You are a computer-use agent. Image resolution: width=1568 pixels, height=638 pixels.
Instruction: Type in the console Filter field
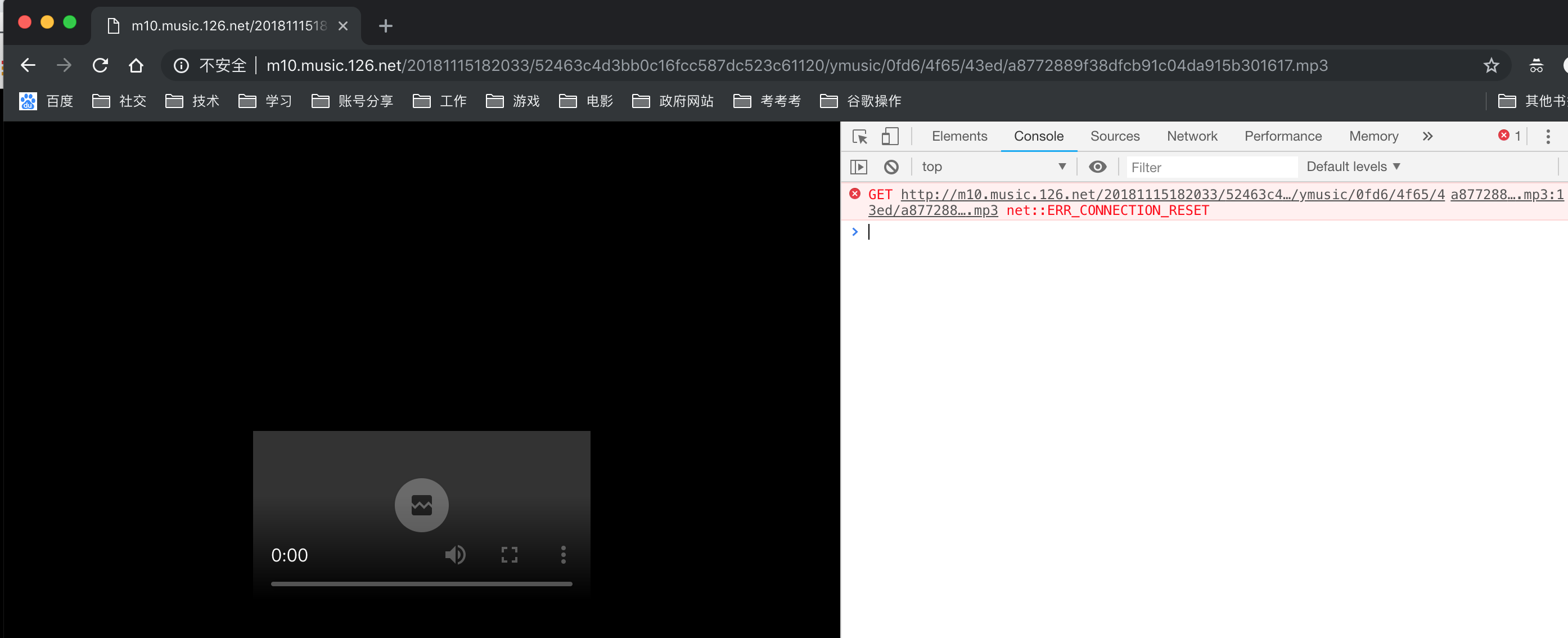[1211, 166]
